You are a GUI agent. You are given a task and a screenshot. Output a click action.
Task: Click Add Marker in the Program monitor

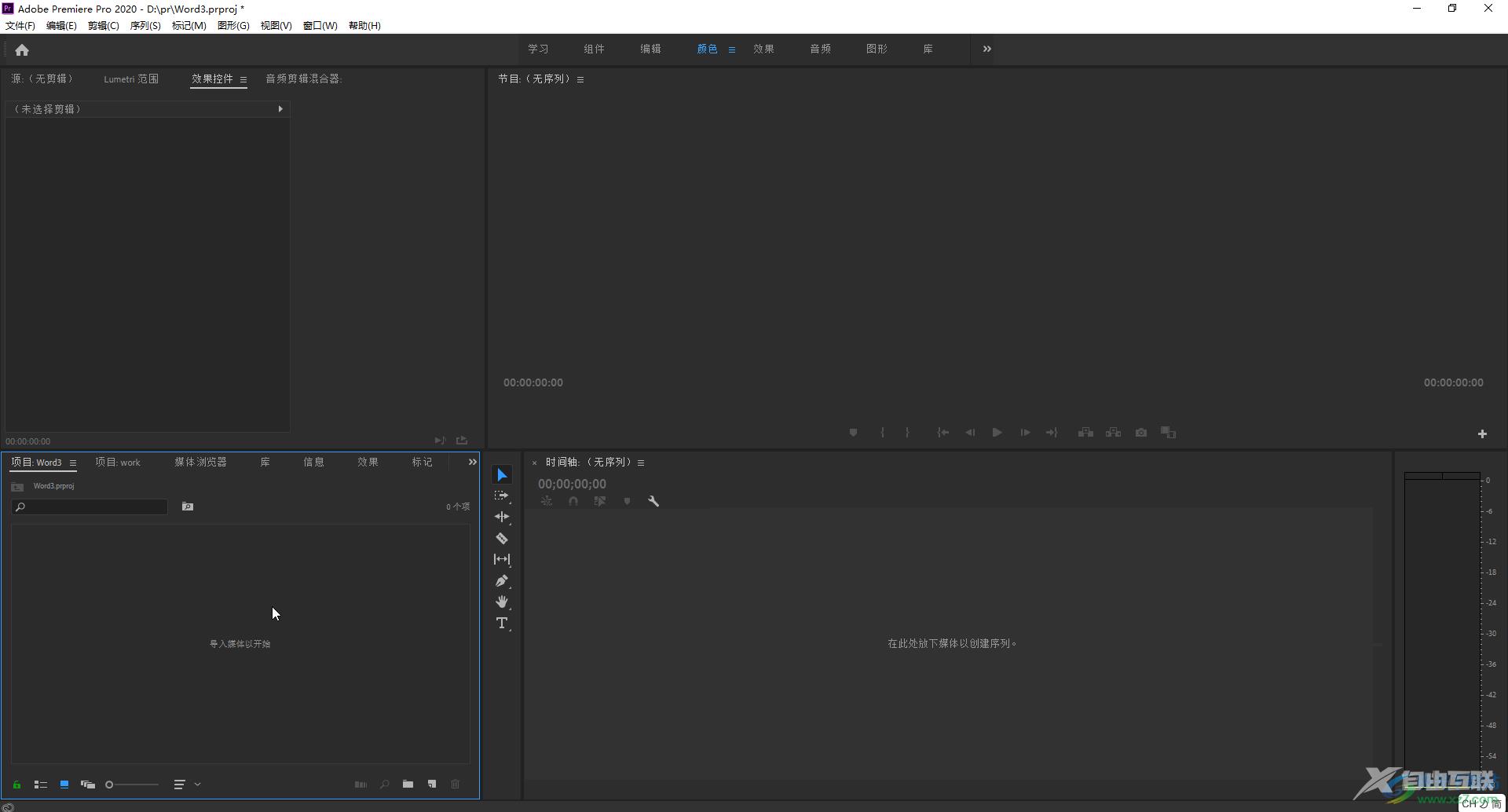pos(853,433)
